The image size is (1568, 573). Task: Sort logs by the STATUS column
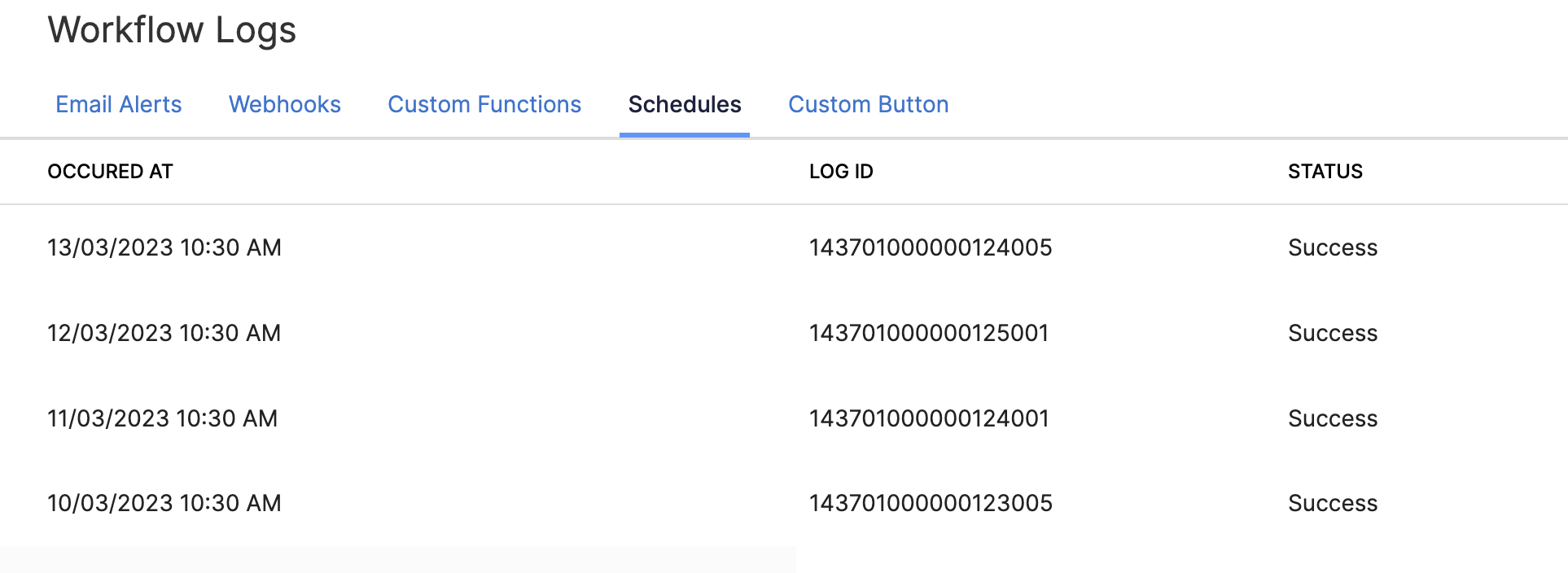(1325, 172)
